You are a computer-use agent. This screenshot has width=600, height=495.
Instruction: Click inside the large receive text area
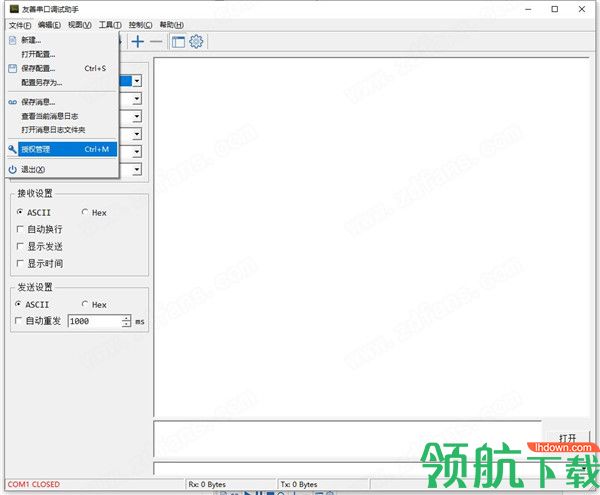point(372,237)
